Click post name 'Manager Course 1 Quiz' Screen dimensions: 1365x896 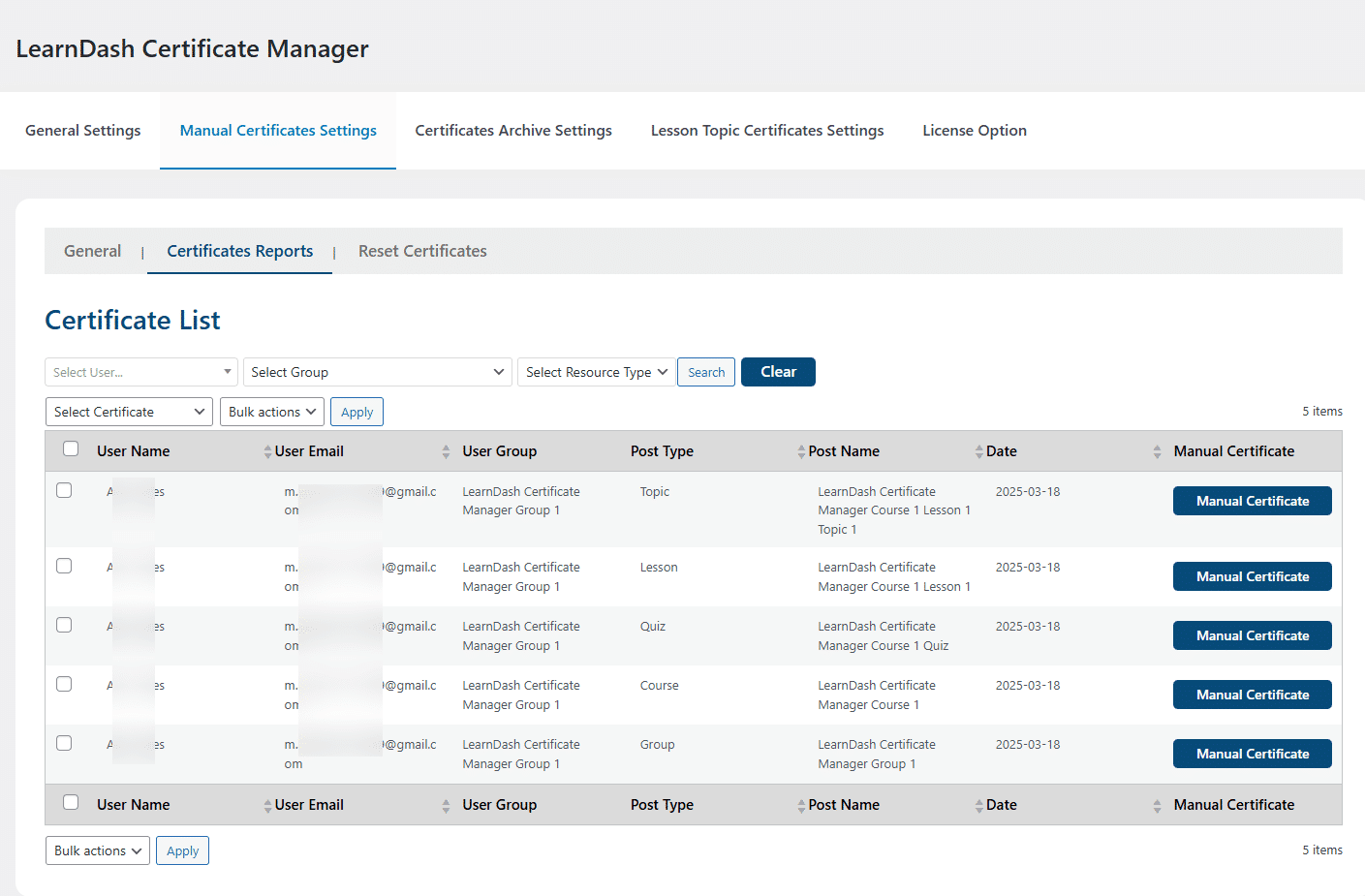click(x=884, y=646)
